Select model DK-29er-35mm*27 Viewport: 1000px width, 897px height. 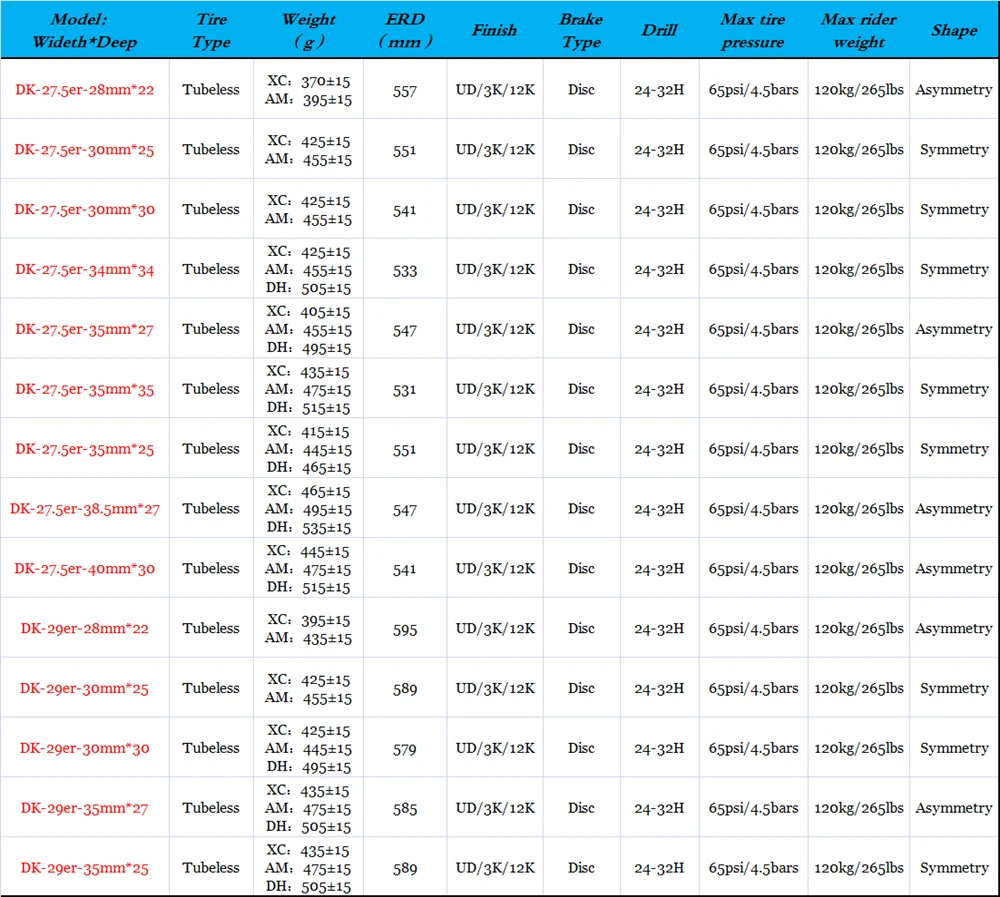pyautogui.click(x=85, y=808)
